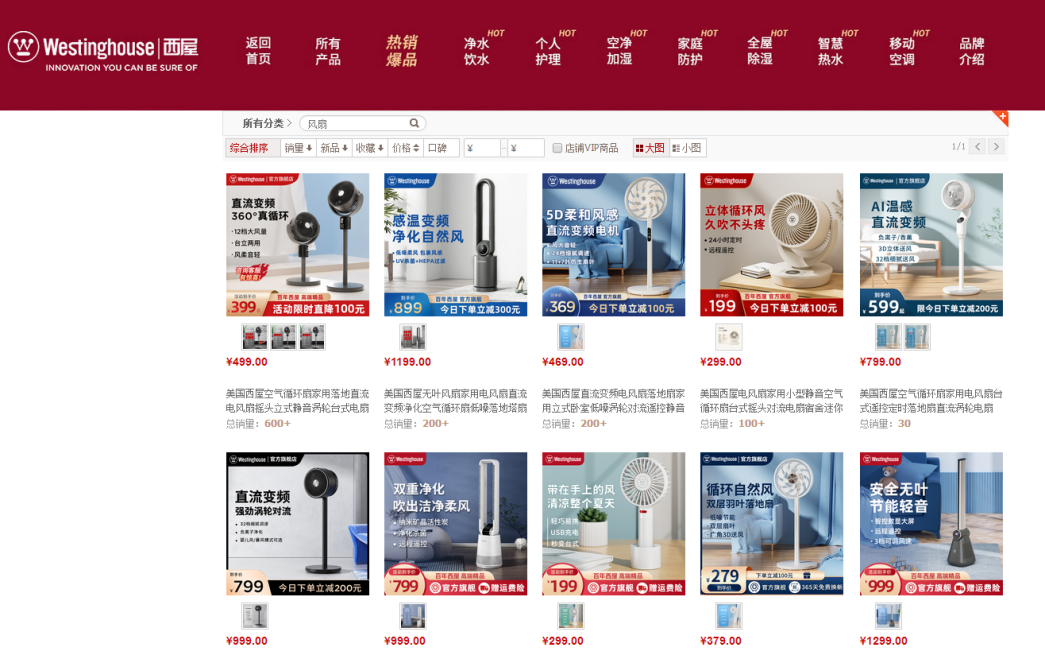Click price ¥469.00
Viewport: 1045px width, 655px height.
562,362
